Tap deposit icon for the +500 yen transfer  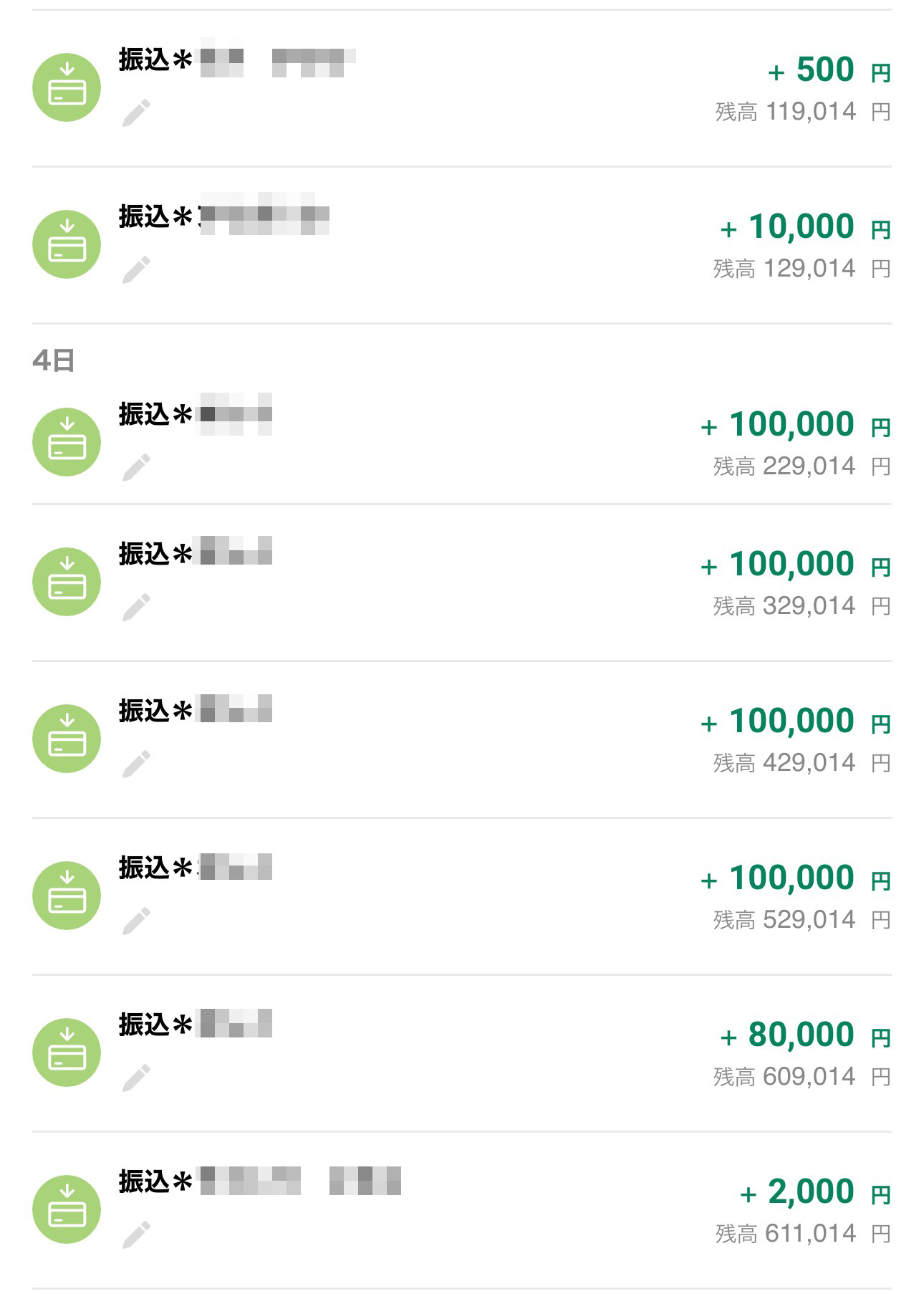tap(67, 87)
